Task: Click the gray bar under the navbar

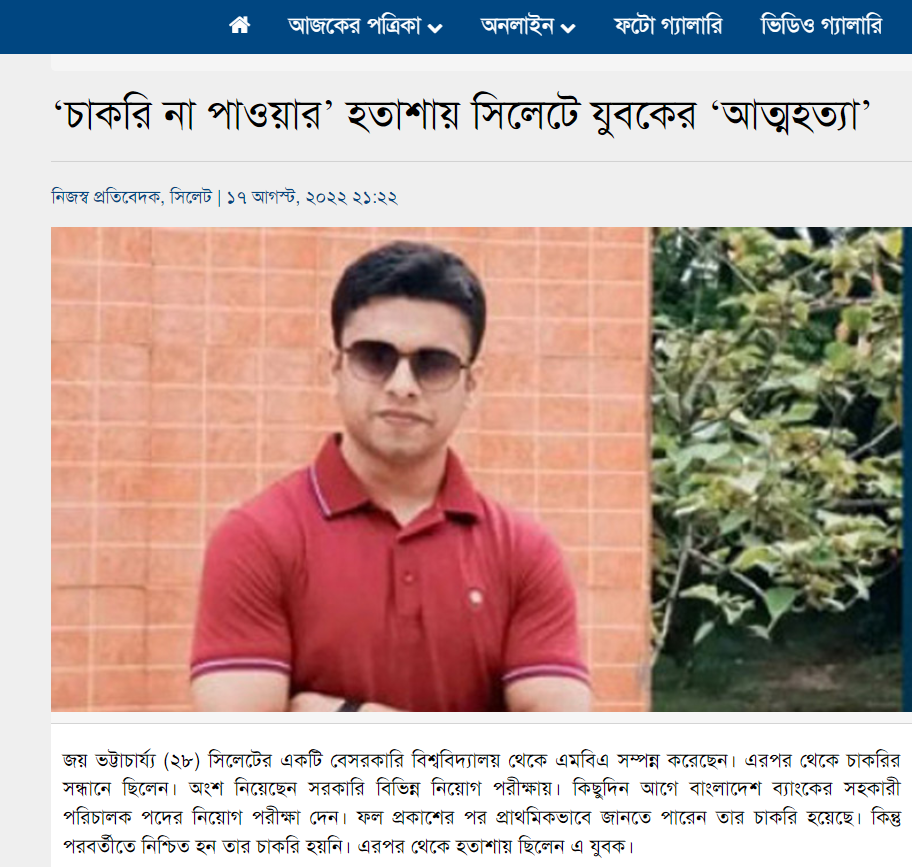Action: [481, 62]
